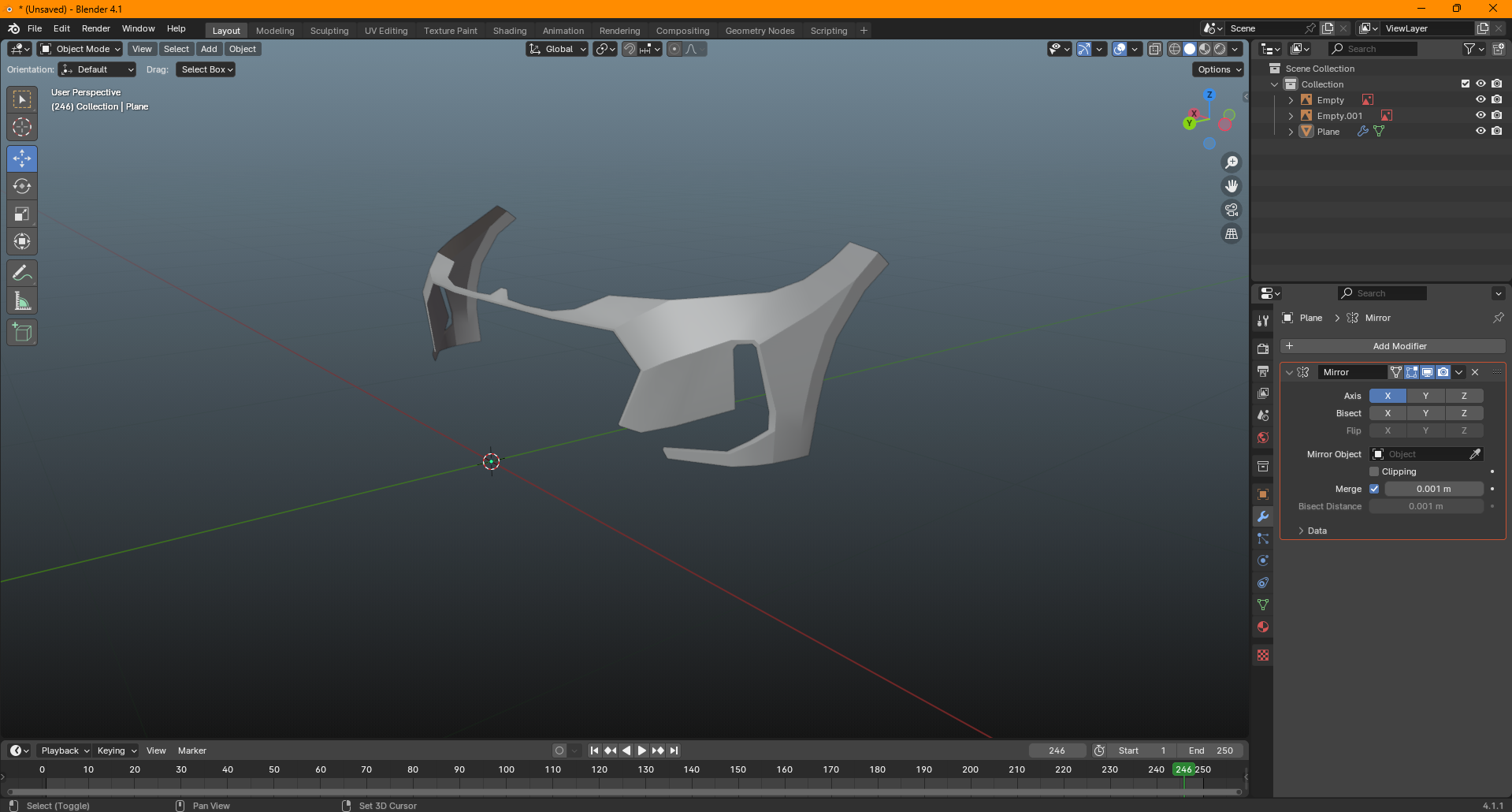
Task: Open the Global transform orientation dropdown
Action: (557, 49)
